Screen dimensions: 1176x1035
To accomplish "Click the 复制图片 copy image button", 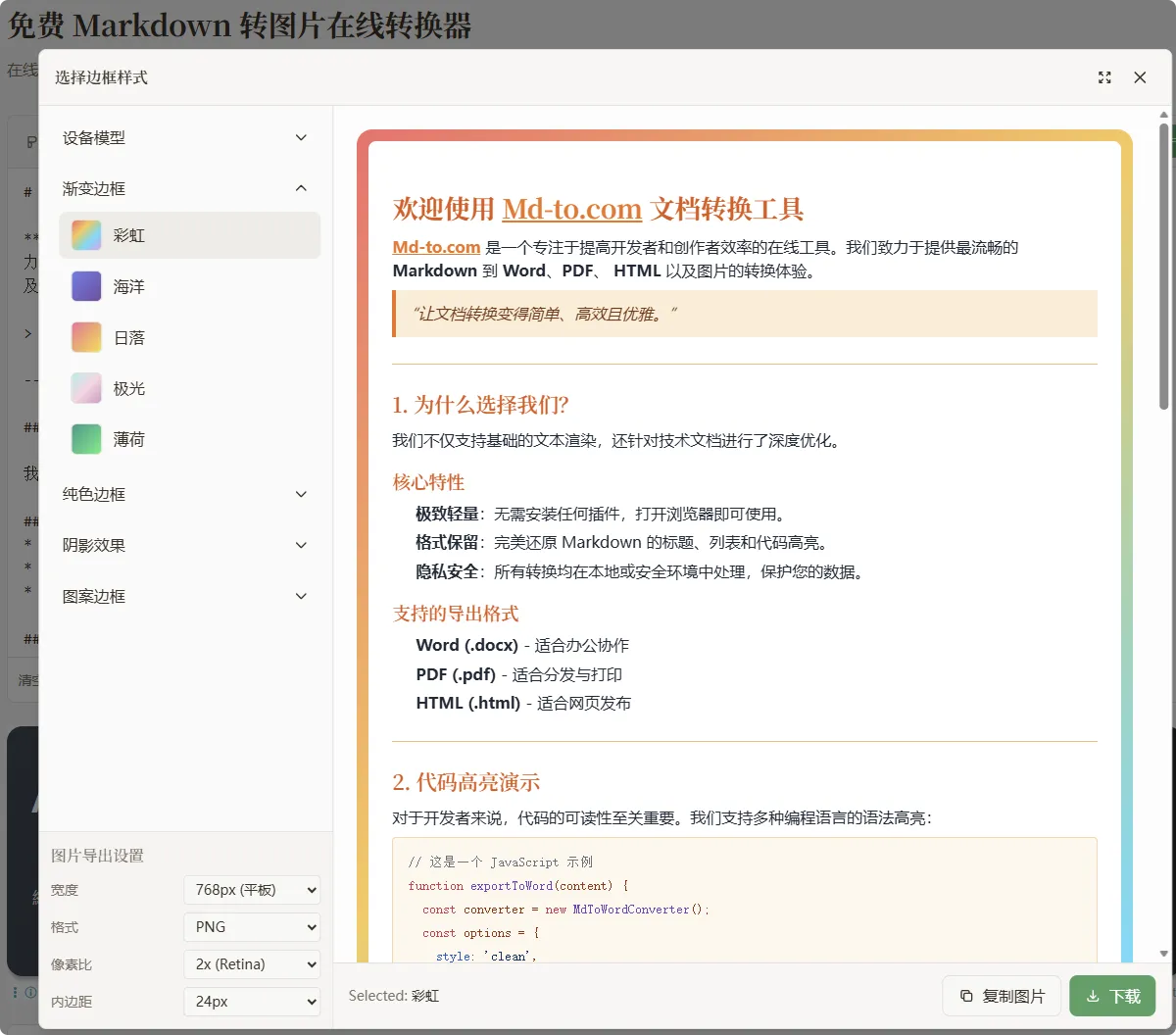I will tap(1001, 996).
